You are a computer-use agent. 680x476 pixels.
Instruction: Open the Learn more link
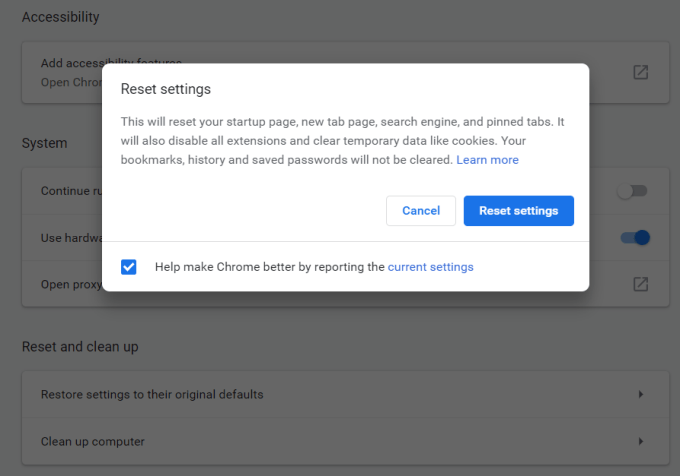pos(487,160)
